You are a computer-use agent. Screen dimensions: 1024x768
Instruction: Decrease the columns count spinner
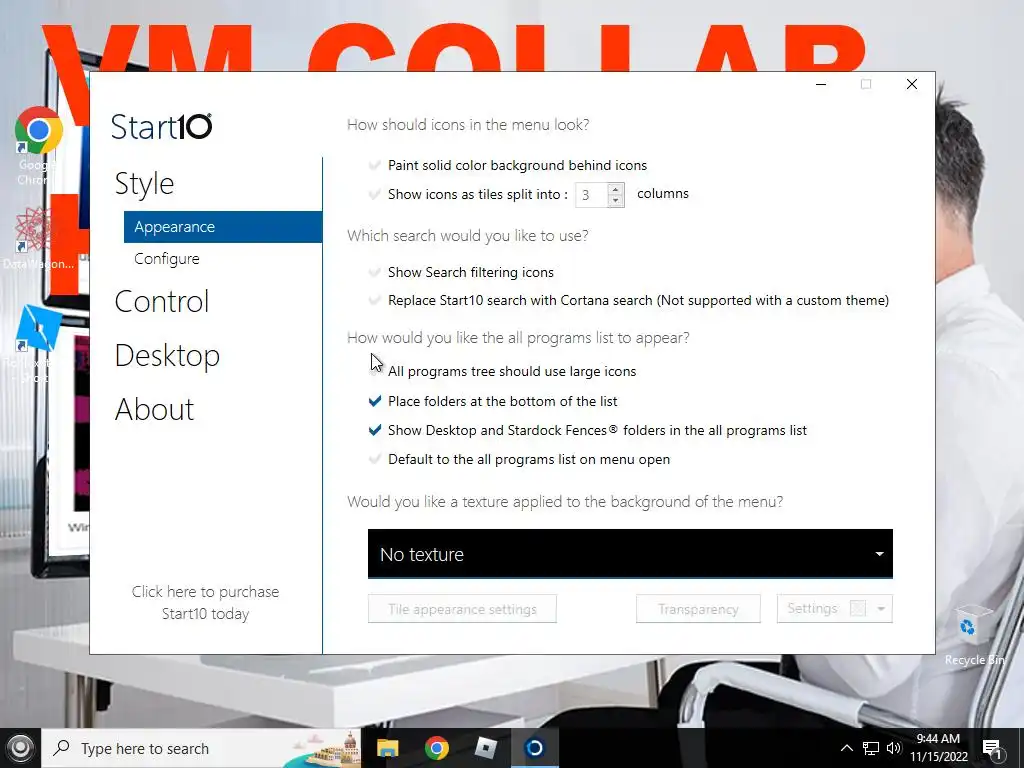(615, 200)
